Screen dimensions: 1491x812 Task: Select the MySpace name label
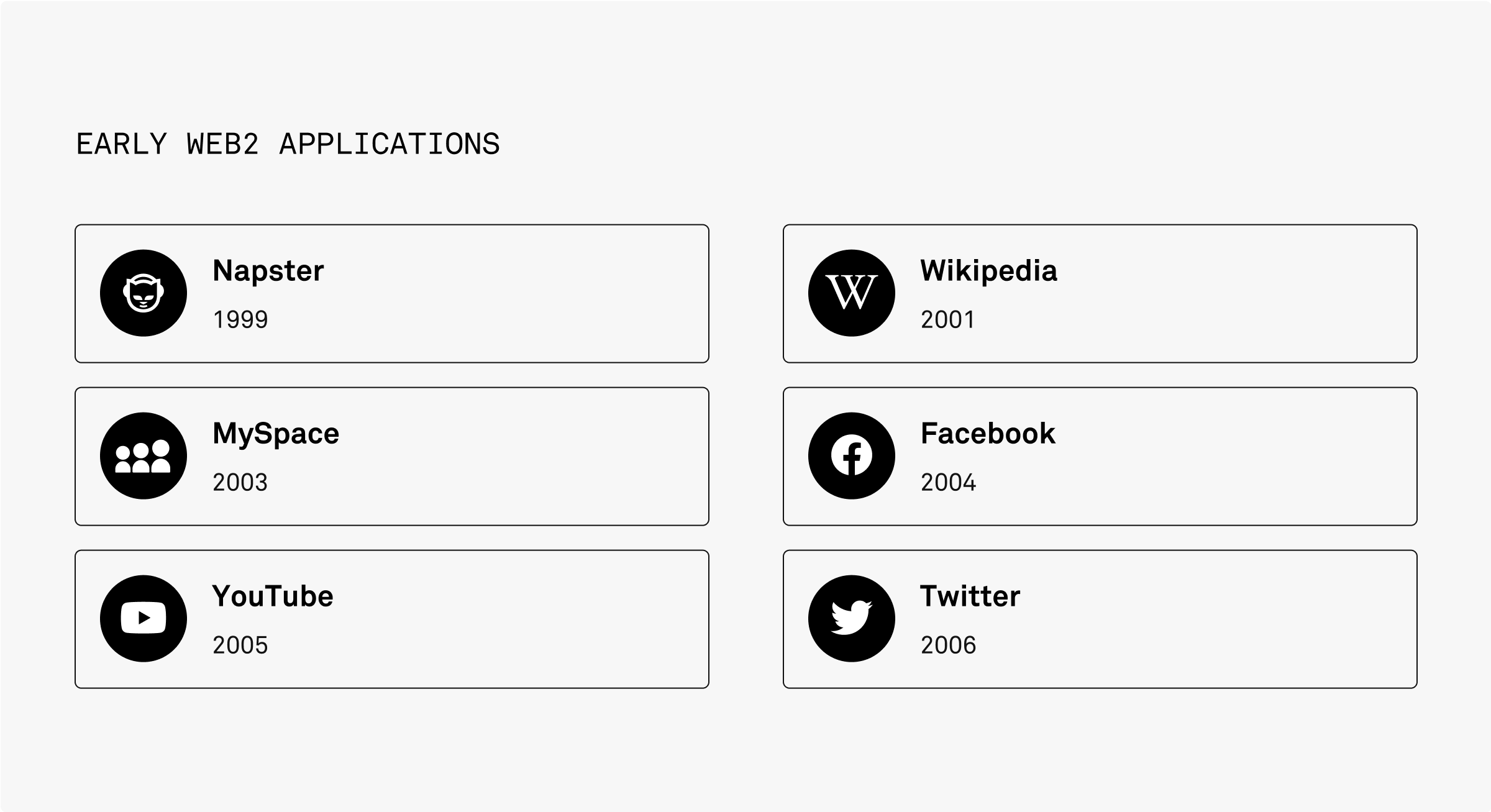coord(276,434)
